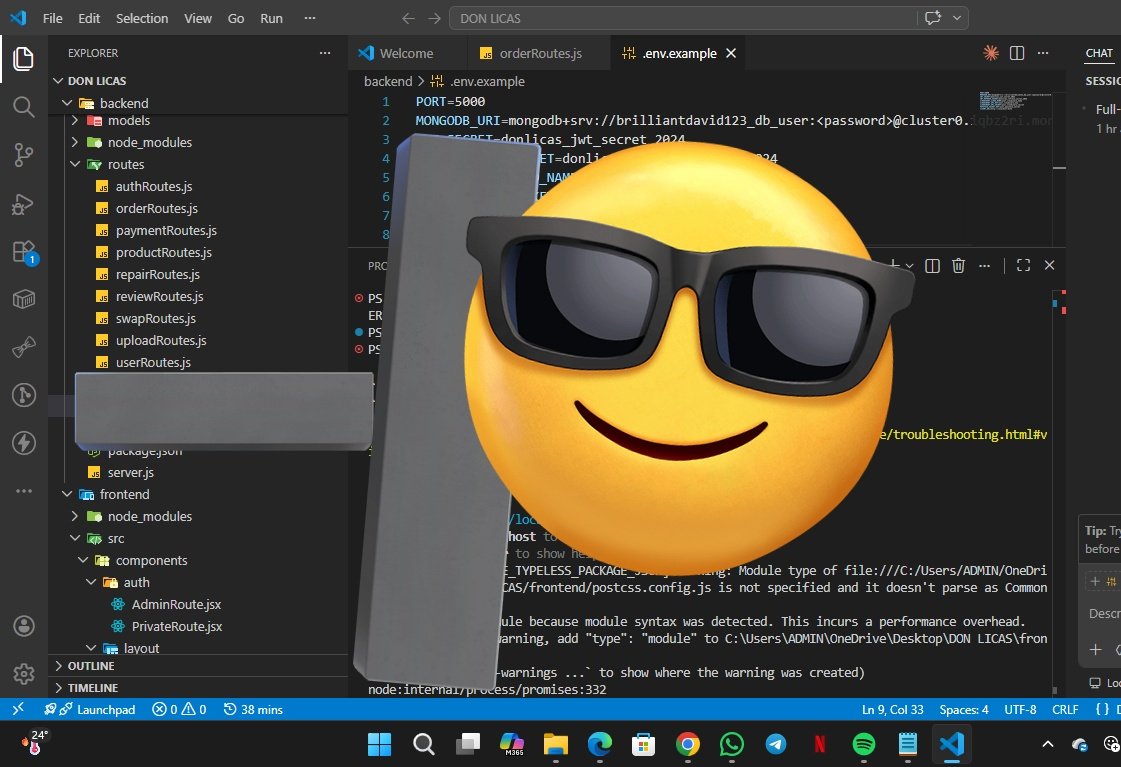This screenshot has width=1121, height=767.
Task: Open the Run and Debug view
Action: pos(24,204)
